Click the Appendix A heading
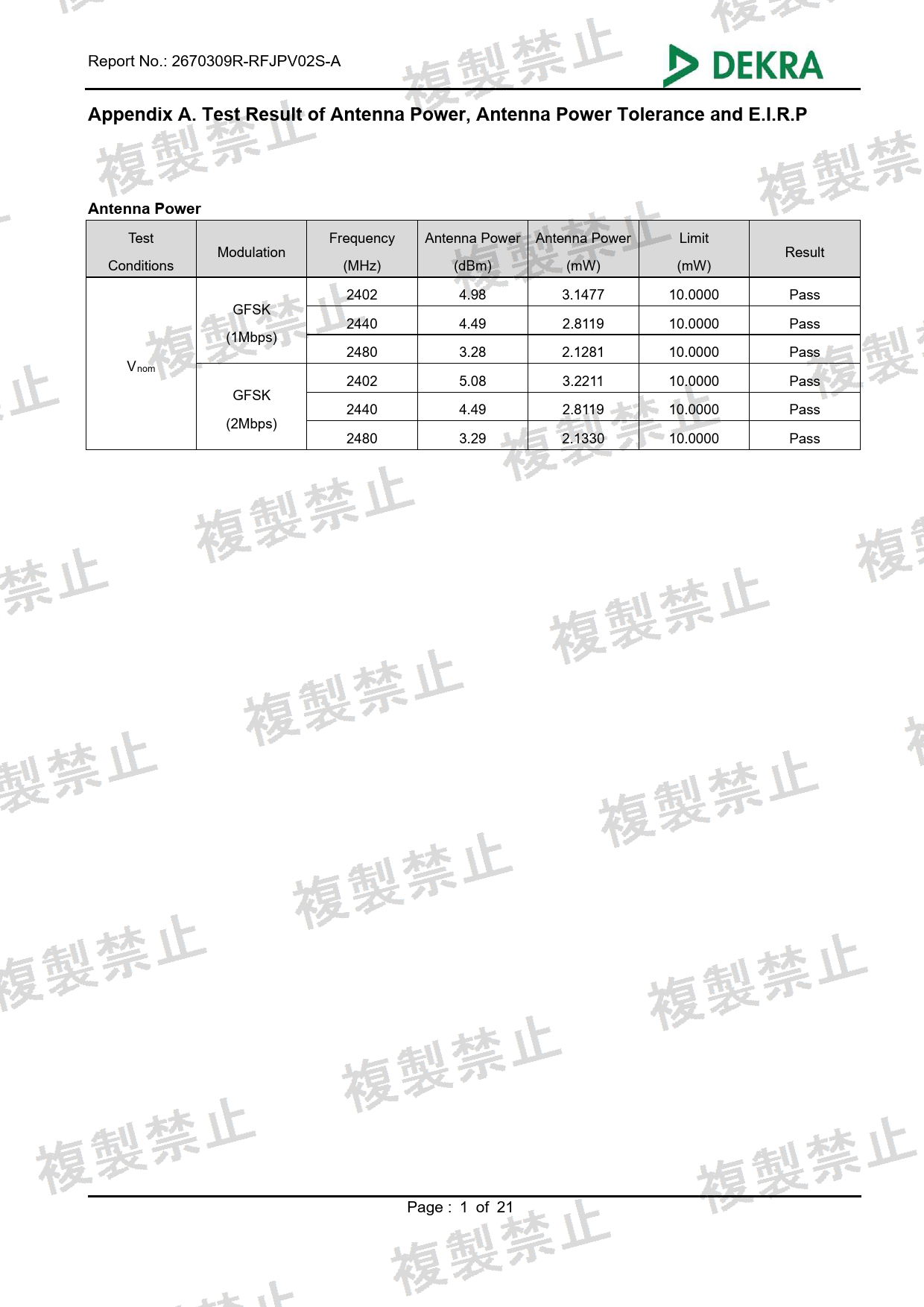Screen dimensions: 924x1307 click(447, 114)
